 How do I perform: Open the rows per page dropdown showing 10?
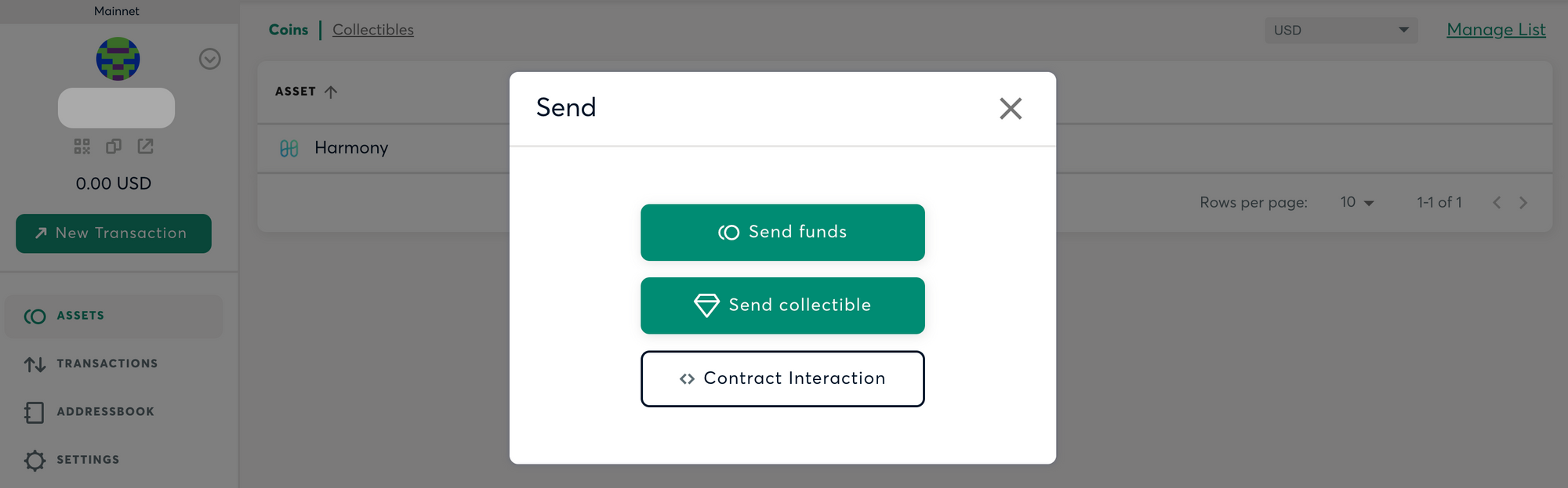click(1356, 202)
